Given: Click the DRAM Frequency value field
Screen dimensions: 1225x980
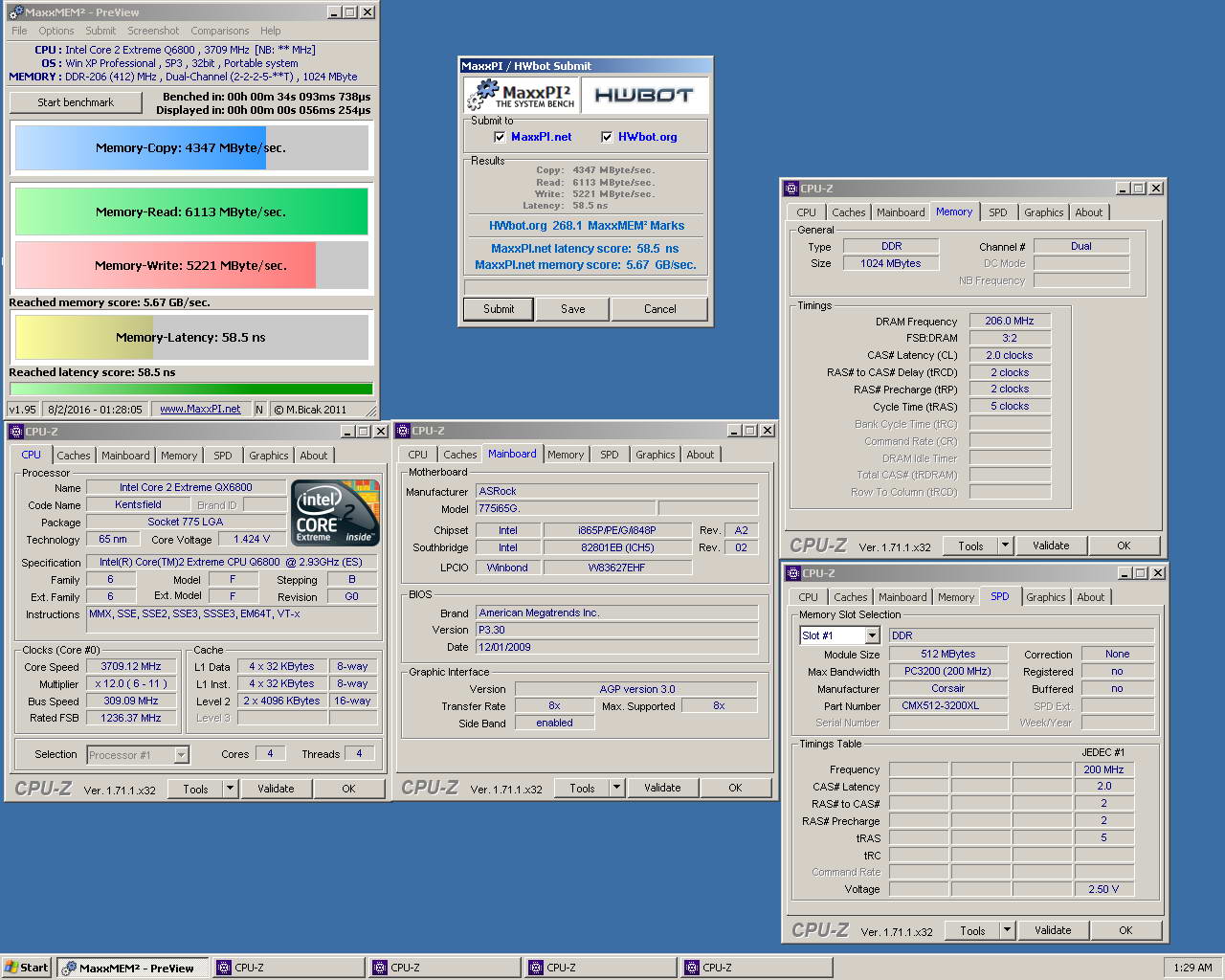Looking at the screenshot, I should click(1010, 321).
